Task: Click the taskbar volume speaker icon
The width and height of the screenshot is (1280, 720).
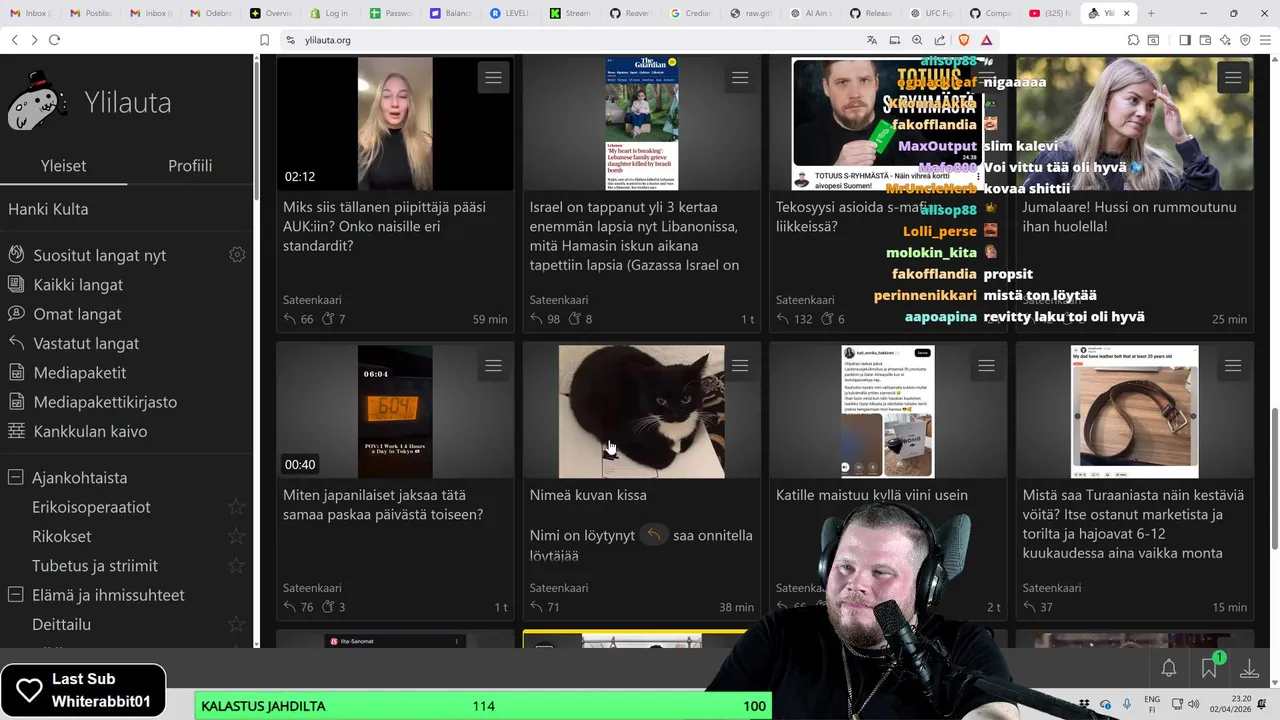Action: [1192, 704]
